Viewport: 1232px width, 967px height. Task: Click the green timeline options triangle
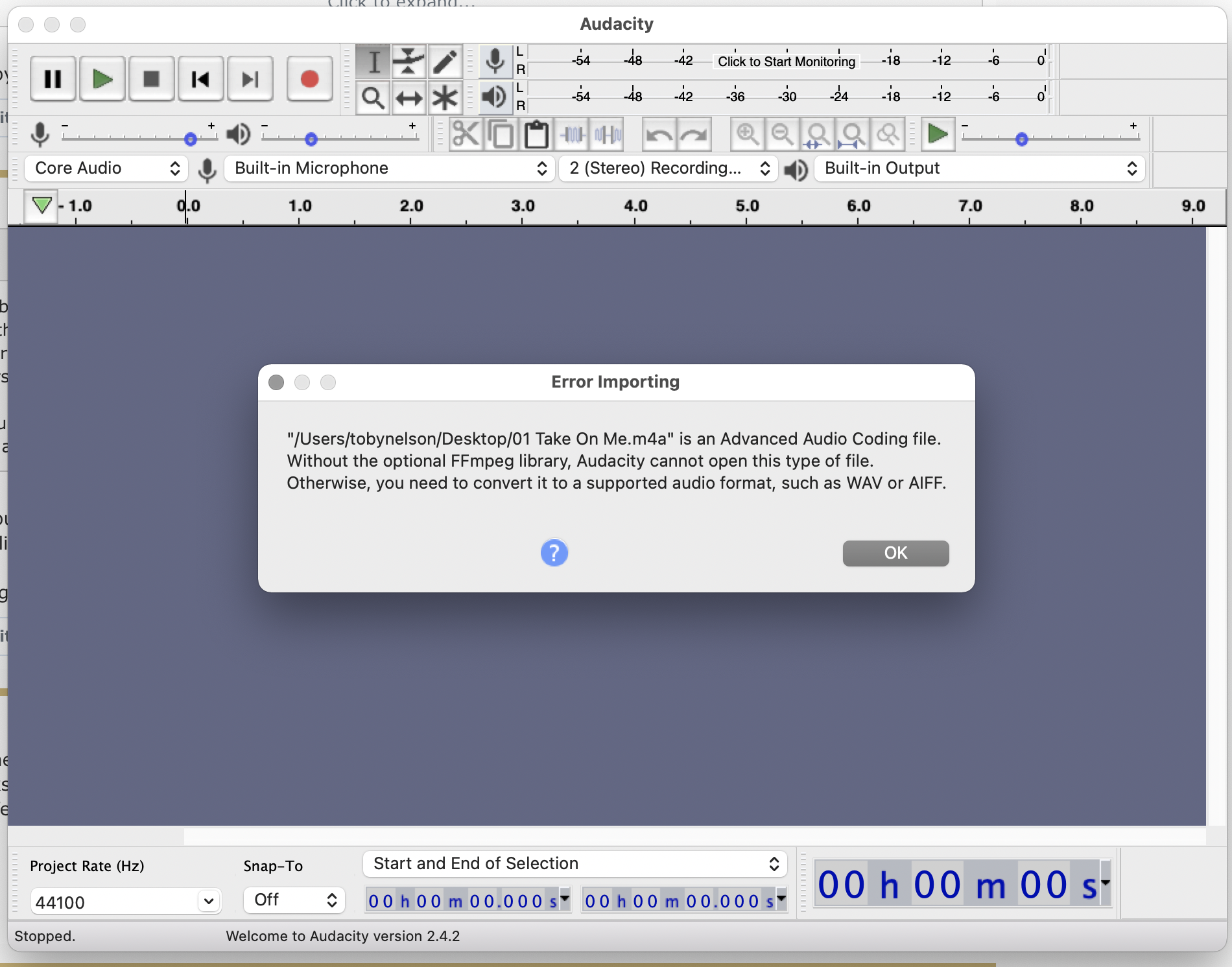[41, 206]
